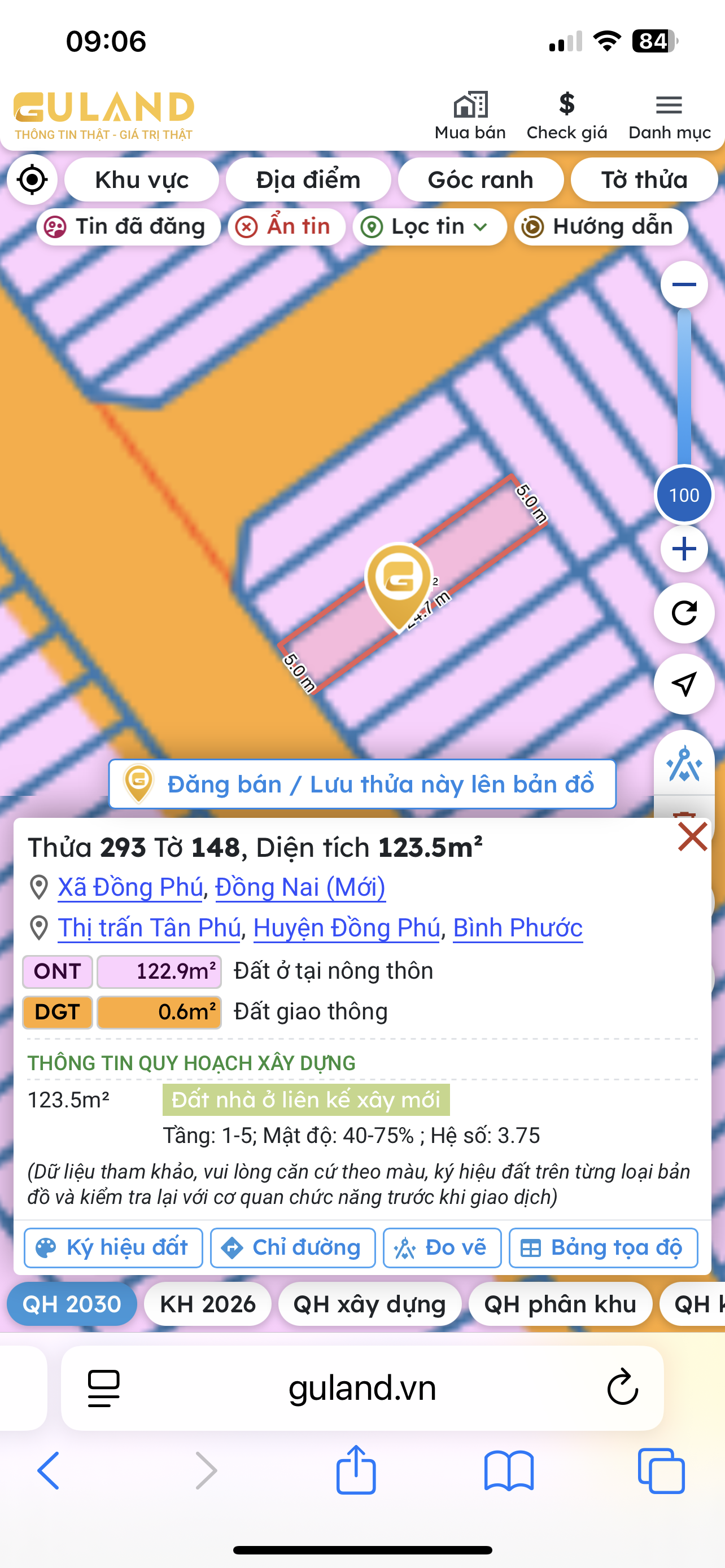Open Thị trấn Tân Phú link
Viewport: 725px width, 1568px height.
[x=149, y=928]
